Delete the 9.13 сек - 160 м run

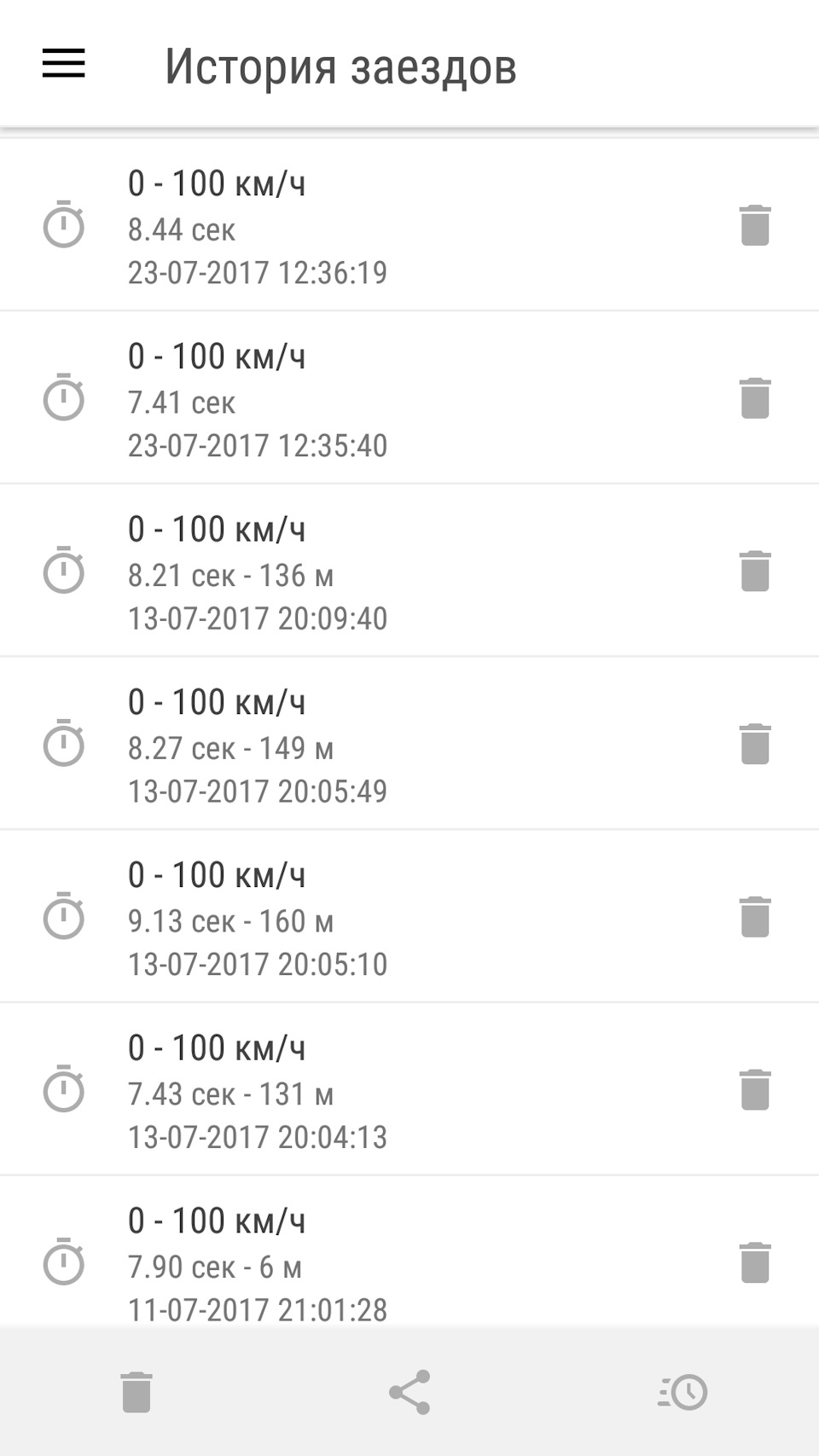[x=755, y=917]
